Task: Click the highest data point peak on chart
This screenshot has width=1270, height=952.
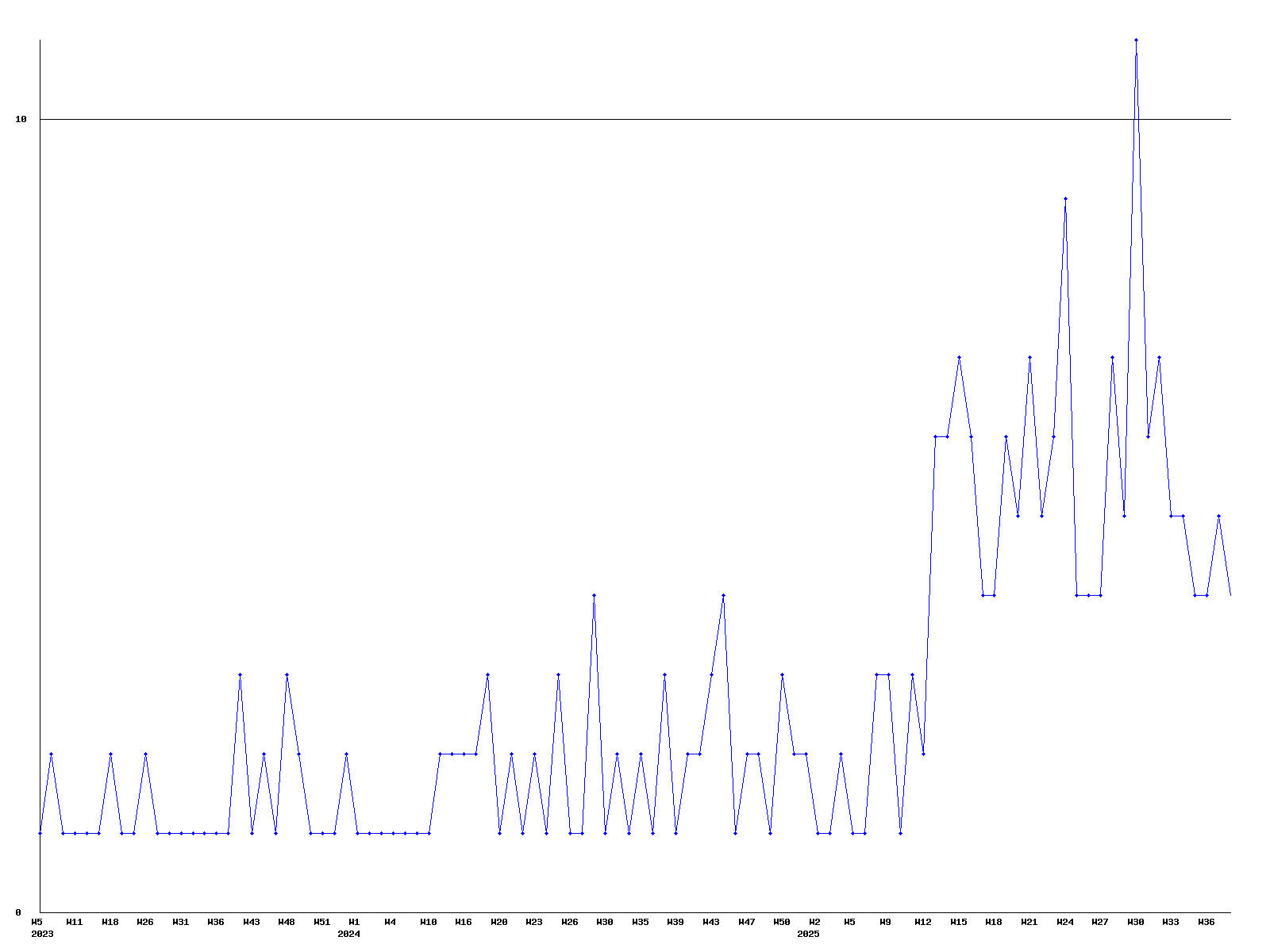Action: (x=1136, y=40)
